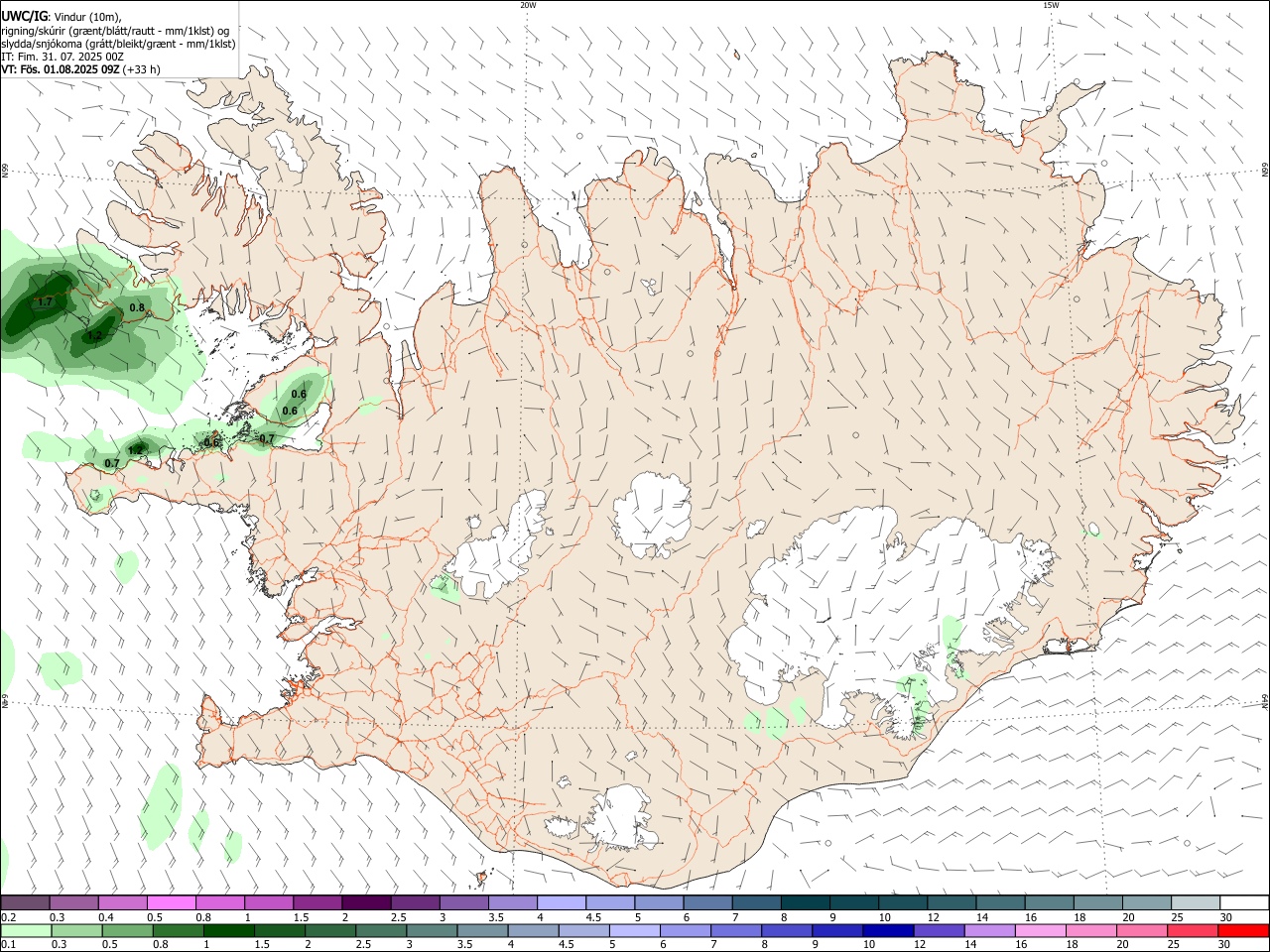This screenshot has height=952, width=1270.
Task: Select the white swatch ending the top scale
Action: (1243, 902)
